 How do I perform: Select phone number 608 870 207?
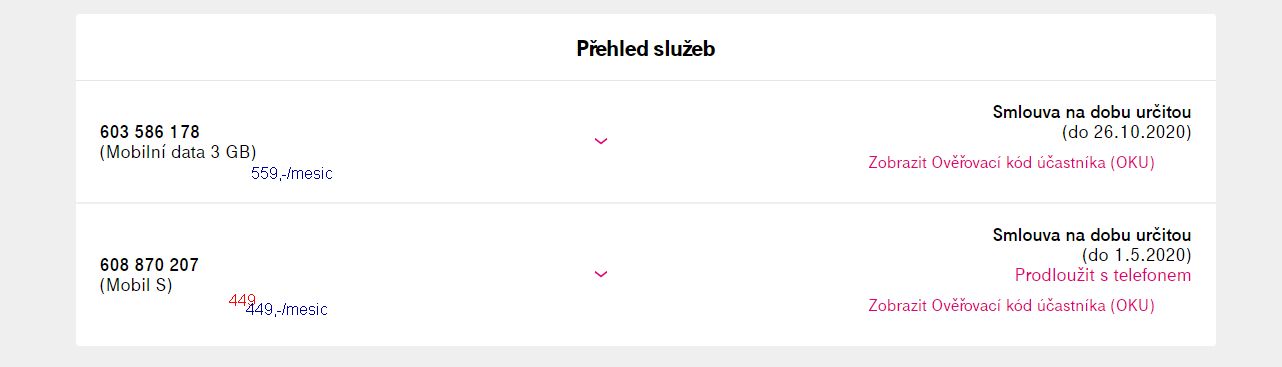(150, 265)
